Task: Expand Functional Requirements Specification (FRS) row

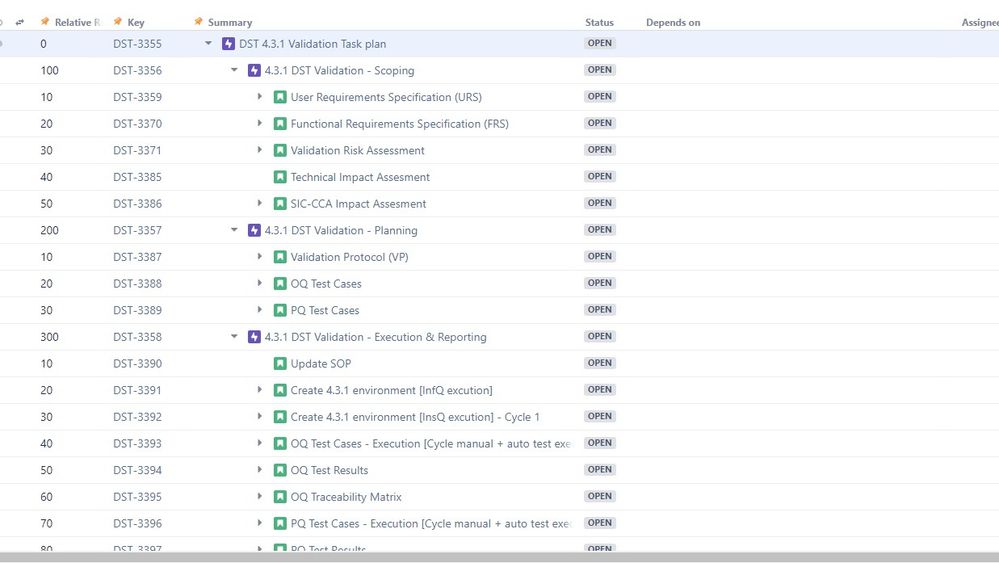Action: [259, 123]
